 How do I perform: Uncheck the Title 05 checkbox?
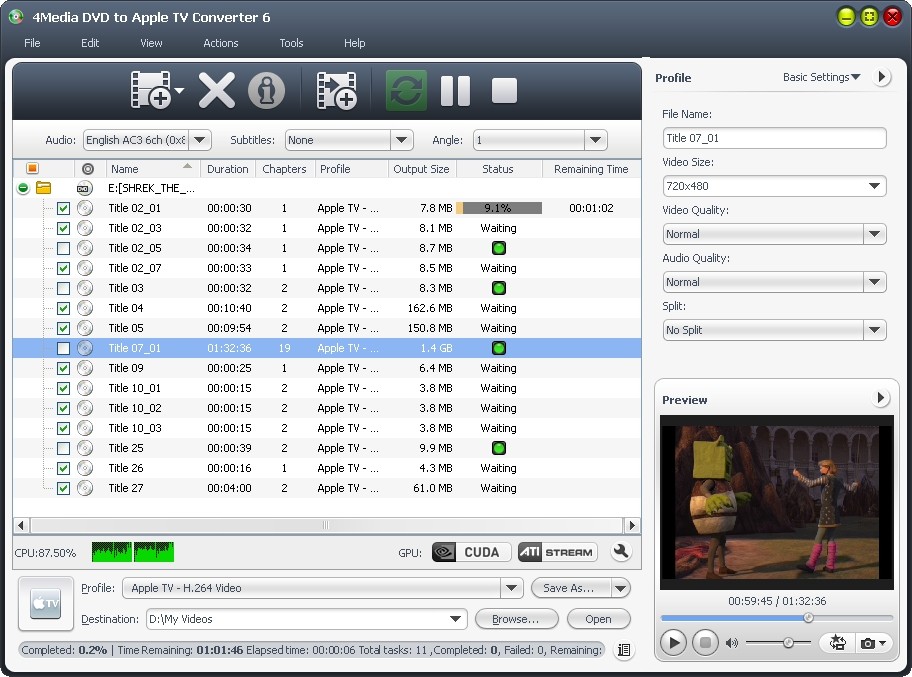(63, 328)
